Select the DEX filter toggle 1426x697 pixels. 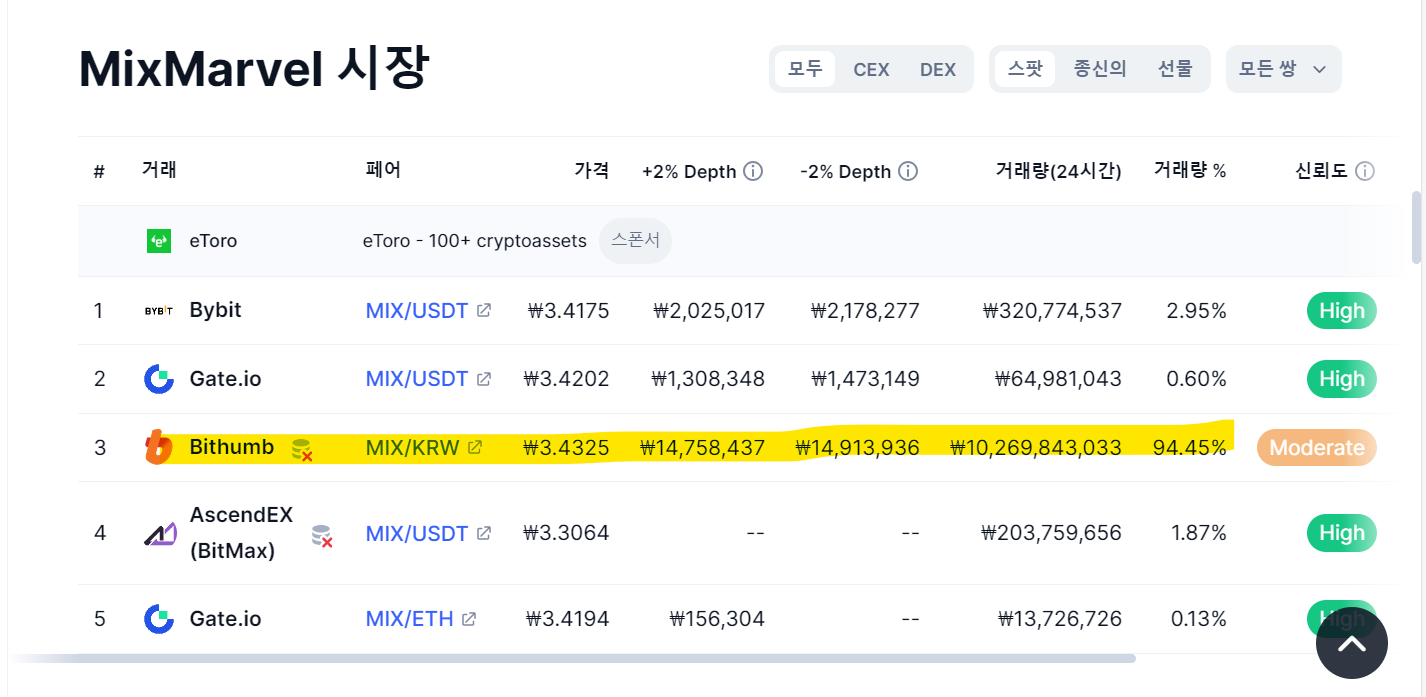click(x=938, y=69)
